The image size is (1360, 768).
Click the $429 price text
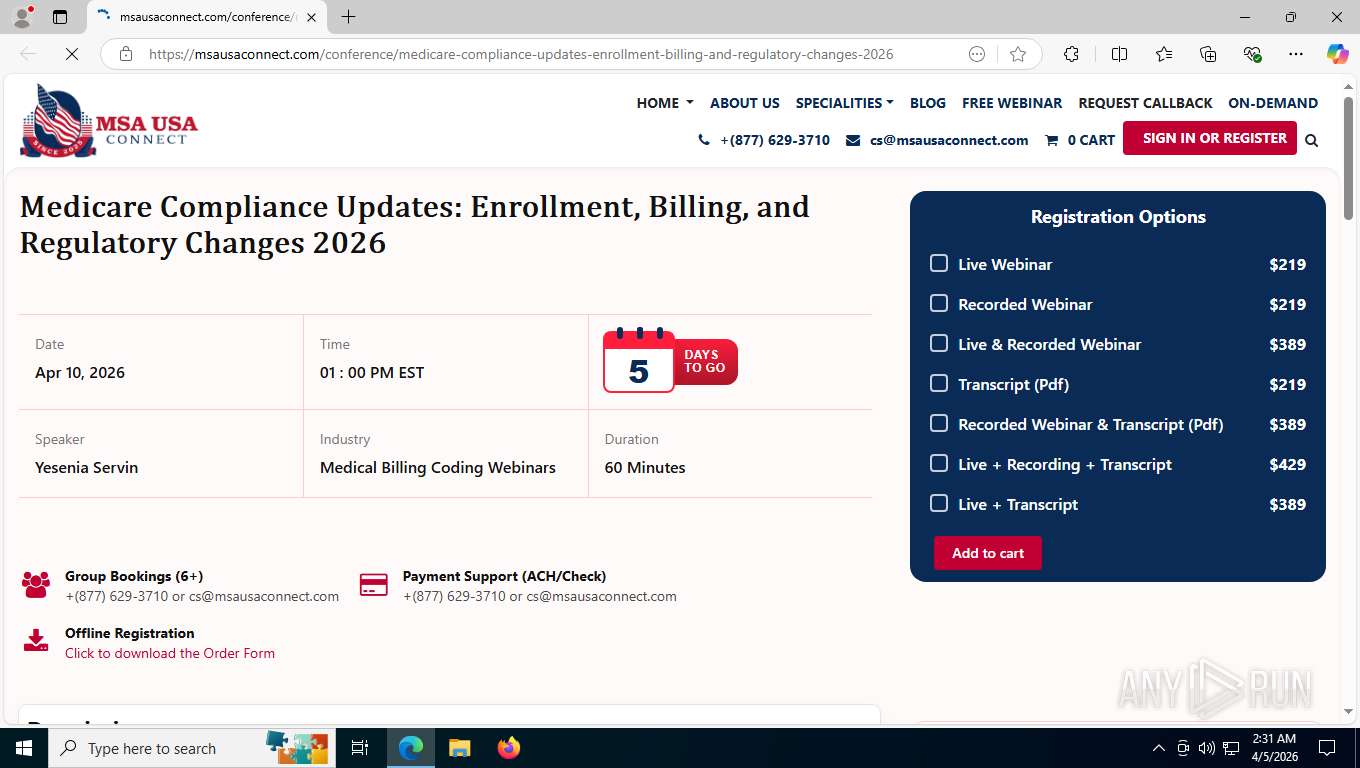[1287, 464]
